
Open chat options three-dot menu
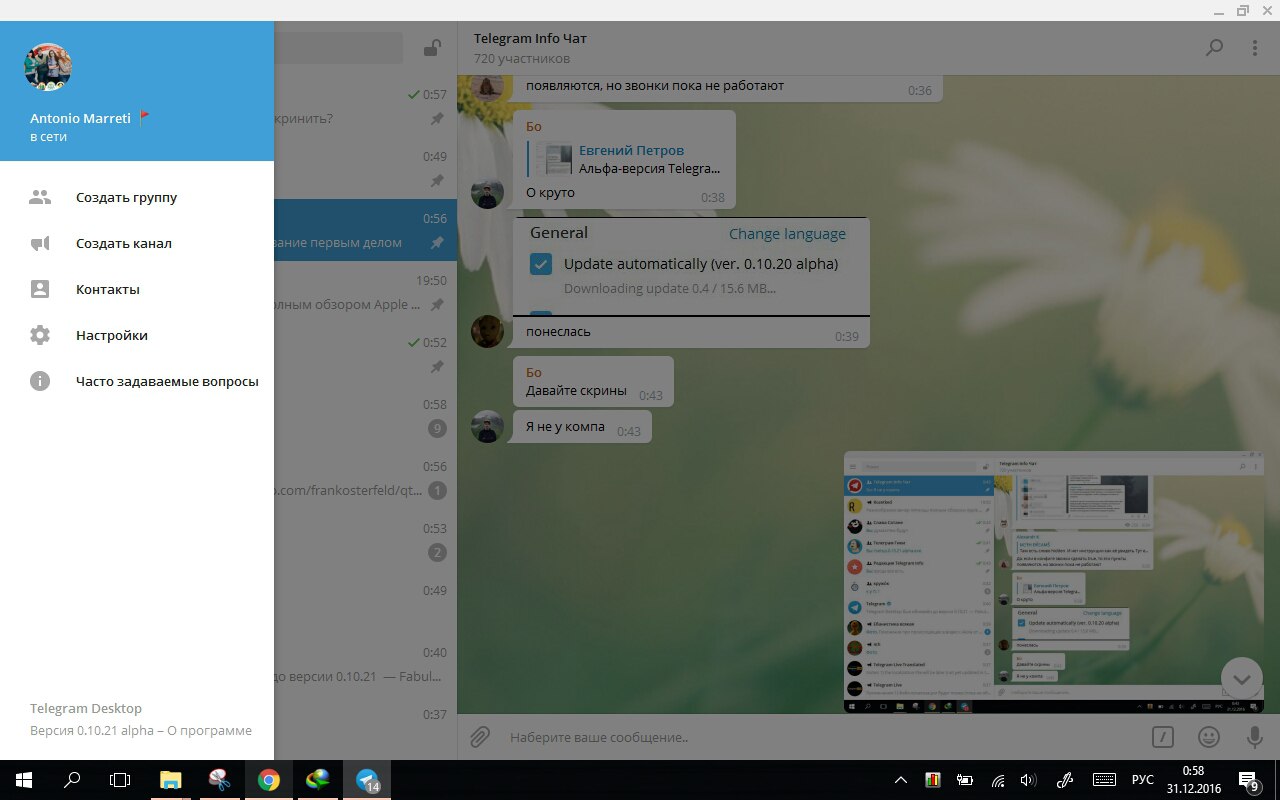(x=1255, y=47)
